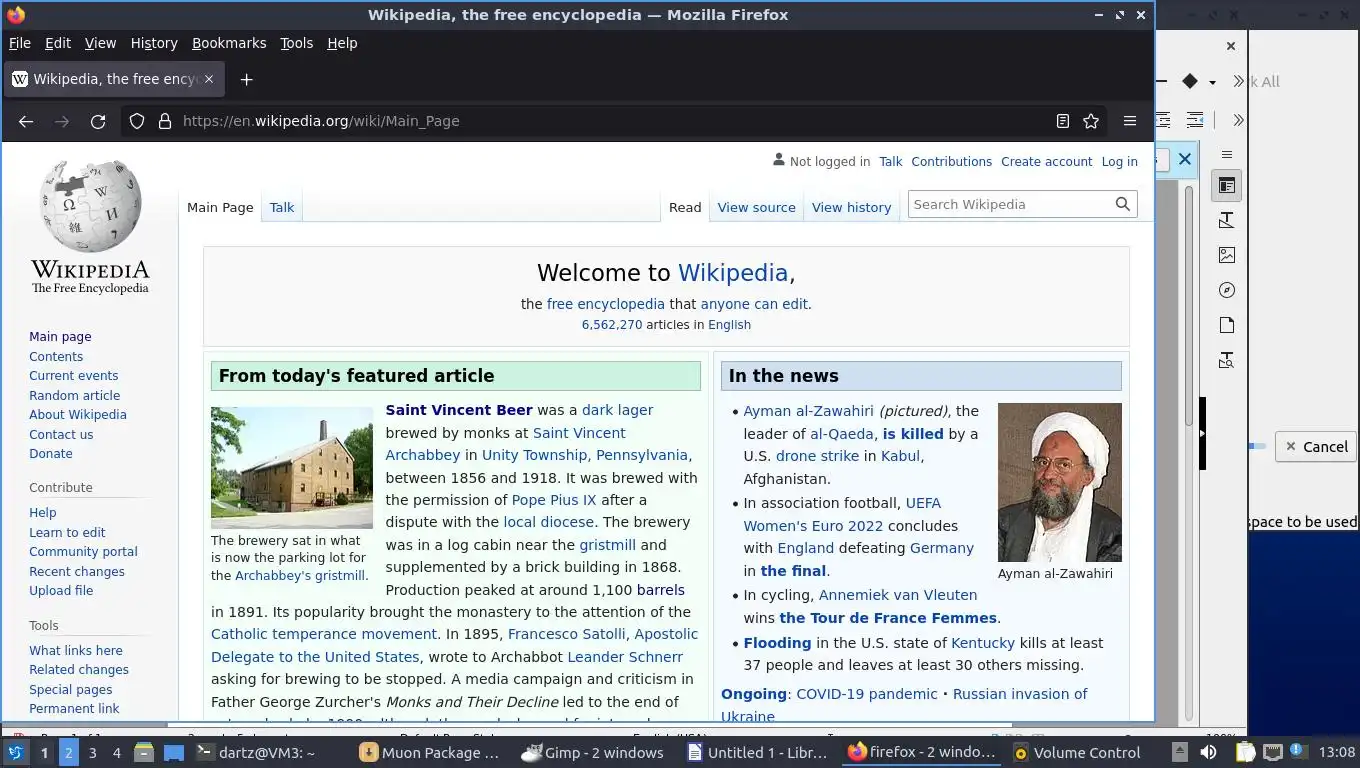Open the Ayman al-Zawahiri portrait thumbnail
1360x768 pixels.
tap(1060, 482)
